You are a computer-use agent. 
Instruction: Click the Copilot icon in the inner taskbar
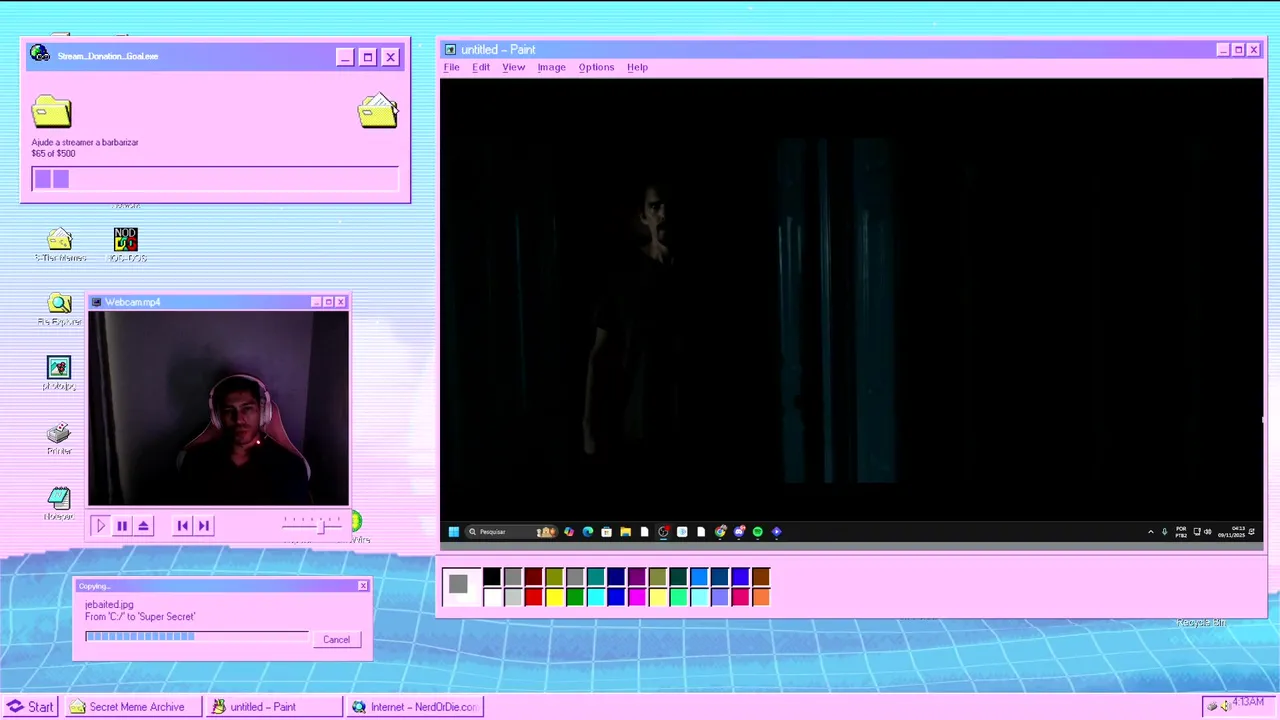569,532
